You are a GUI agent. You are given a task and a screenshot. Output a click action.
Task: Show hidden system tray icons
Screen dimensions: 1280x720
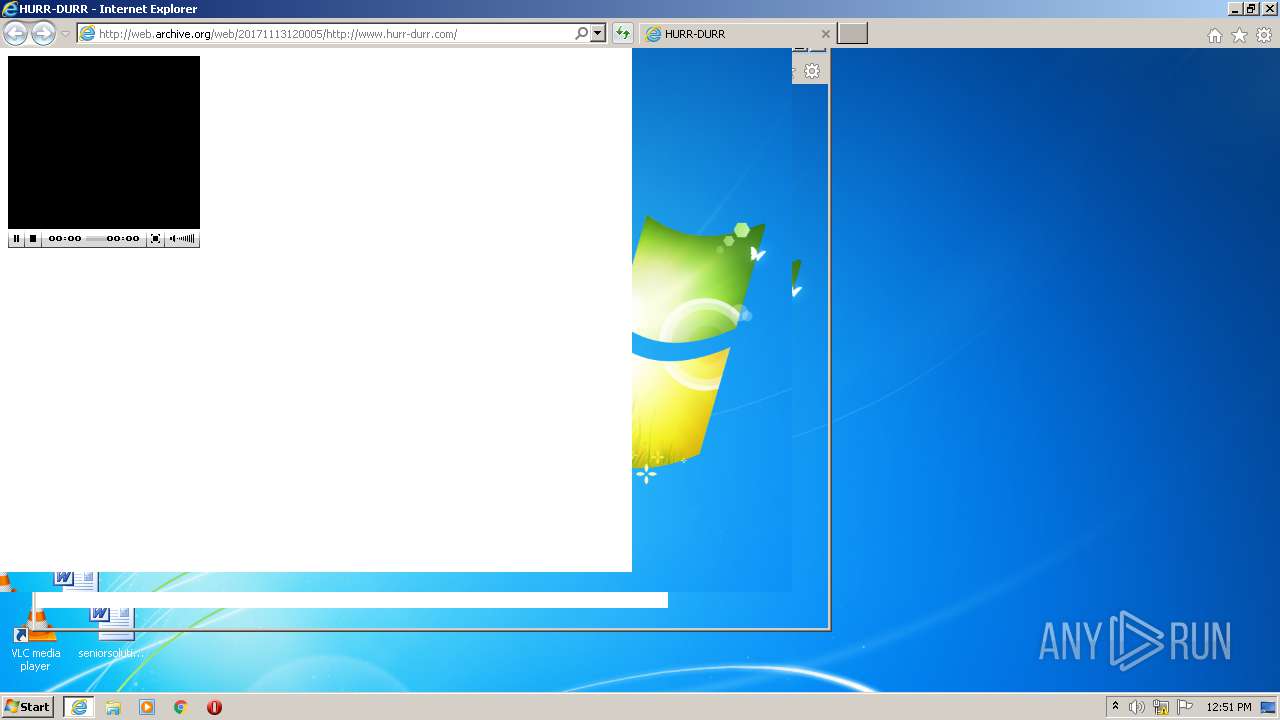(x=1116, y=707)
